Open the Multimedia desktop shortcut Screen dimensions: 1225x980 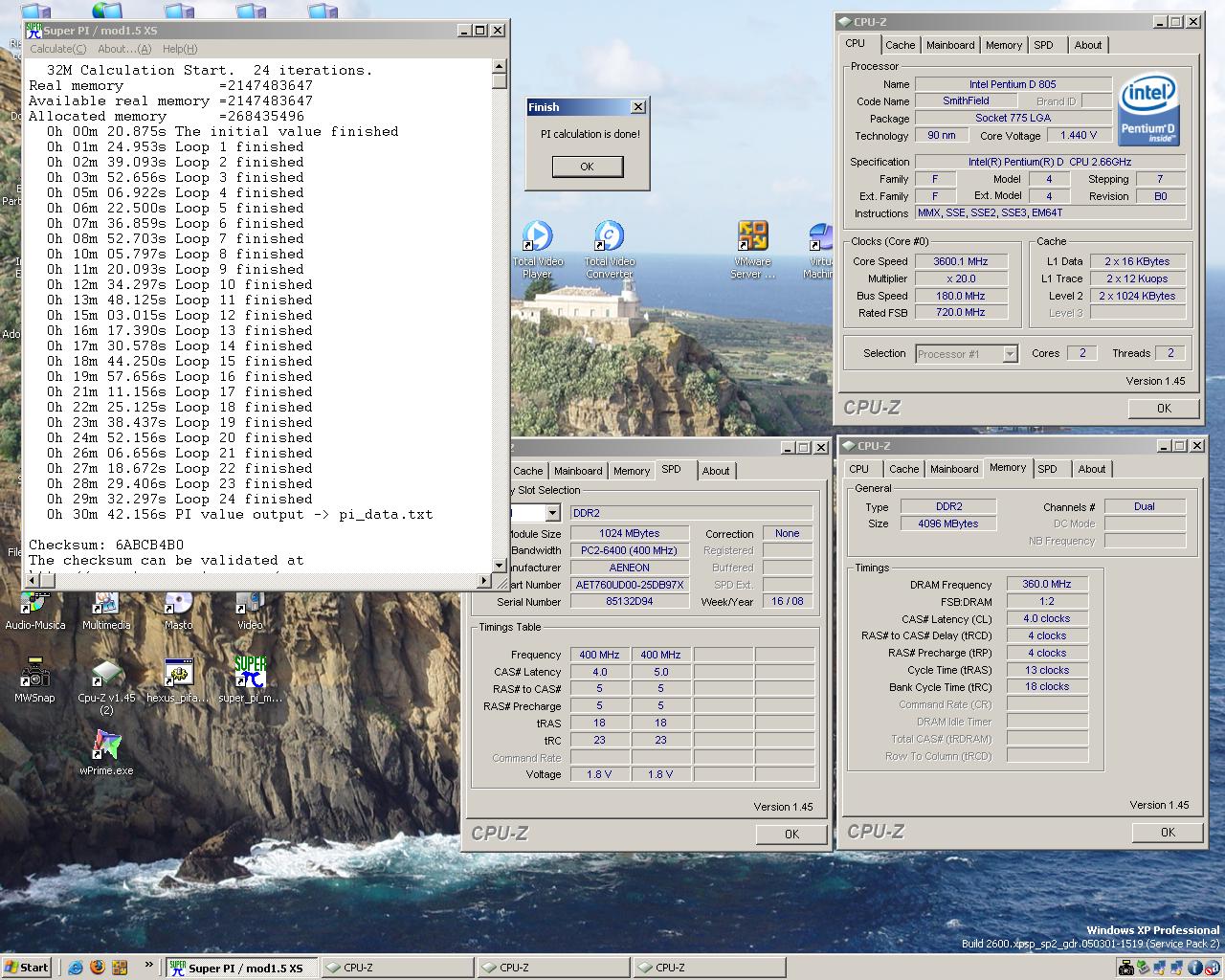(106, 610)
